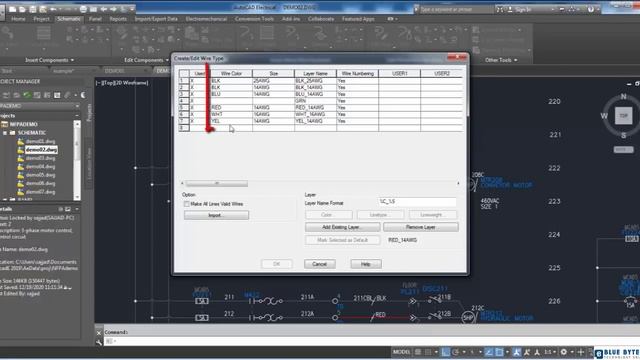The width and height of the screenshot is (640, 360).
Task: Select demo02.dwg in project tree
Action: click(x=41, y=150)
